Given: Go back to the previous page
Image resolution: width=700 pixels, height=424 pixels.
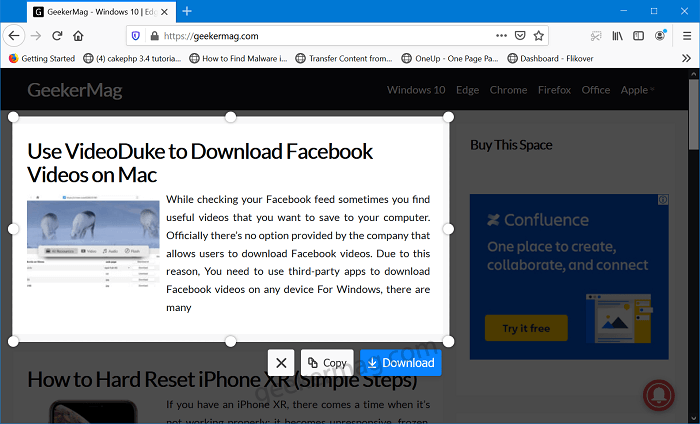Looking at the screenshot, I should pyautogui.click(x=14, y=36).
